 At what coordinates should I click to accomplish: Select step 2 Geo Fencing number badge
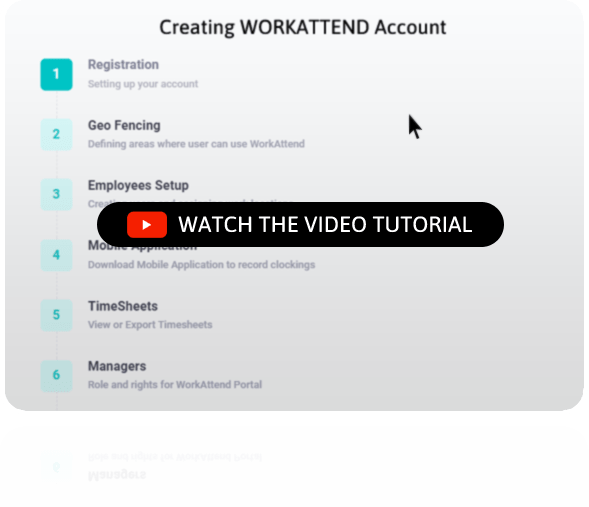[56, 134]
